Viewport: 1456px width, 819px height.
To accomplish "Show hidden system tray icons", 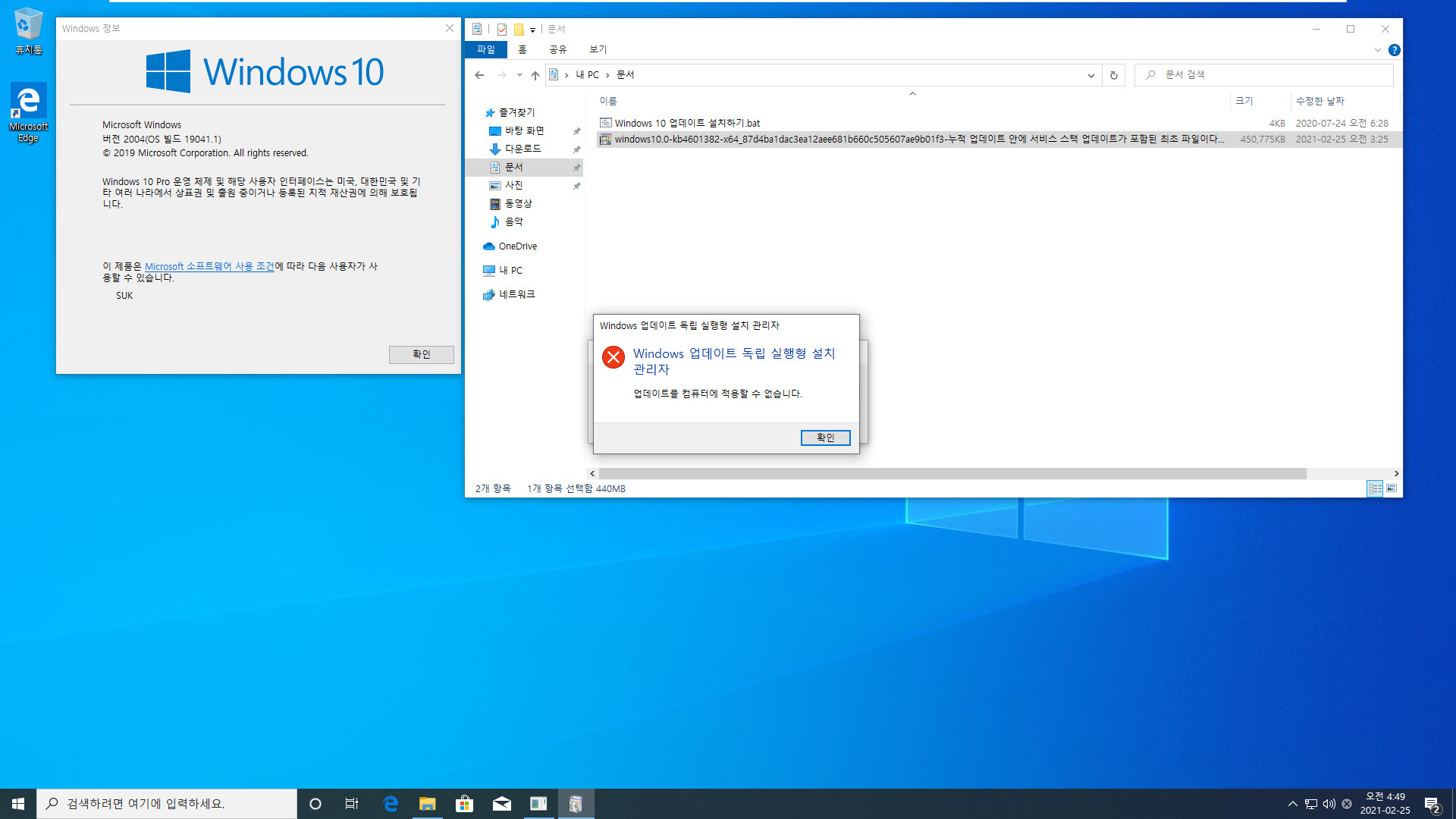I will coord(1292,804).
